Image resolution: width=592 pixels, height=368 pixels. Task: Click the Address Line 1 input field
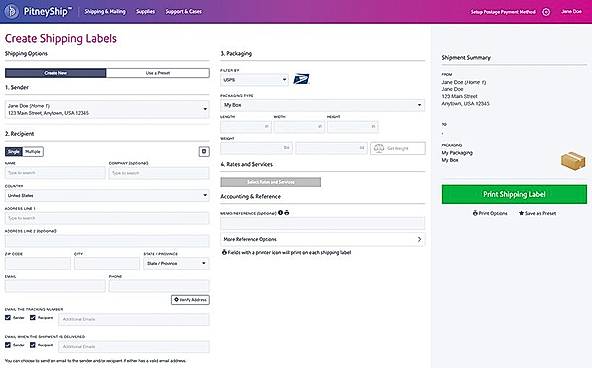point(107,218)
